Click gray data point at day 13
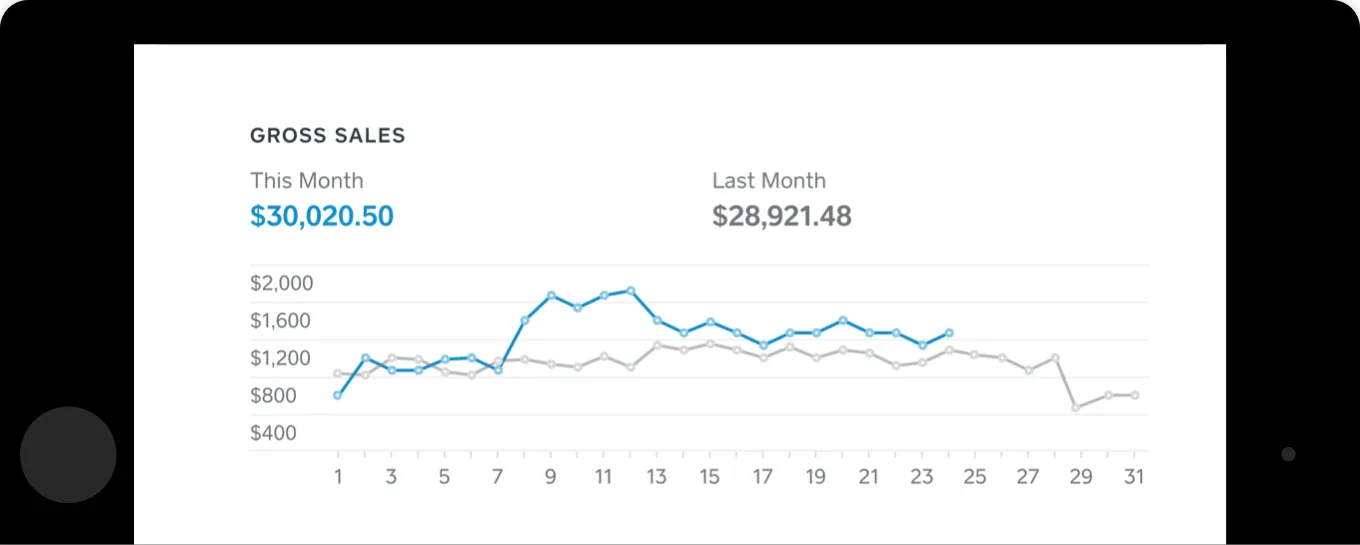 coord(657,345)
